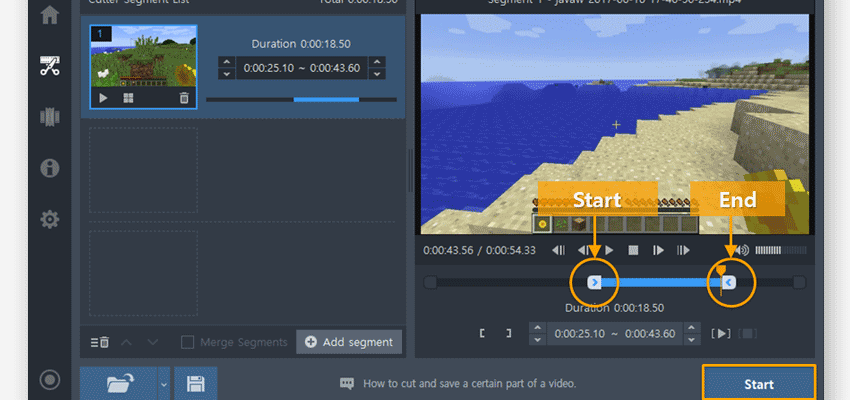Step back one frame
This screenshot has width=850, height=400.
tap(584, 250)
